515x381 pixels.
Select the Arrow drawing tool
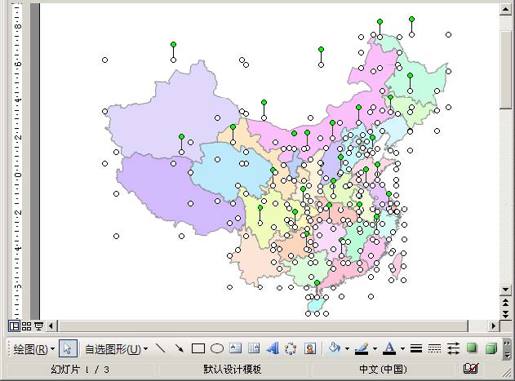click(x=179, y=349)
